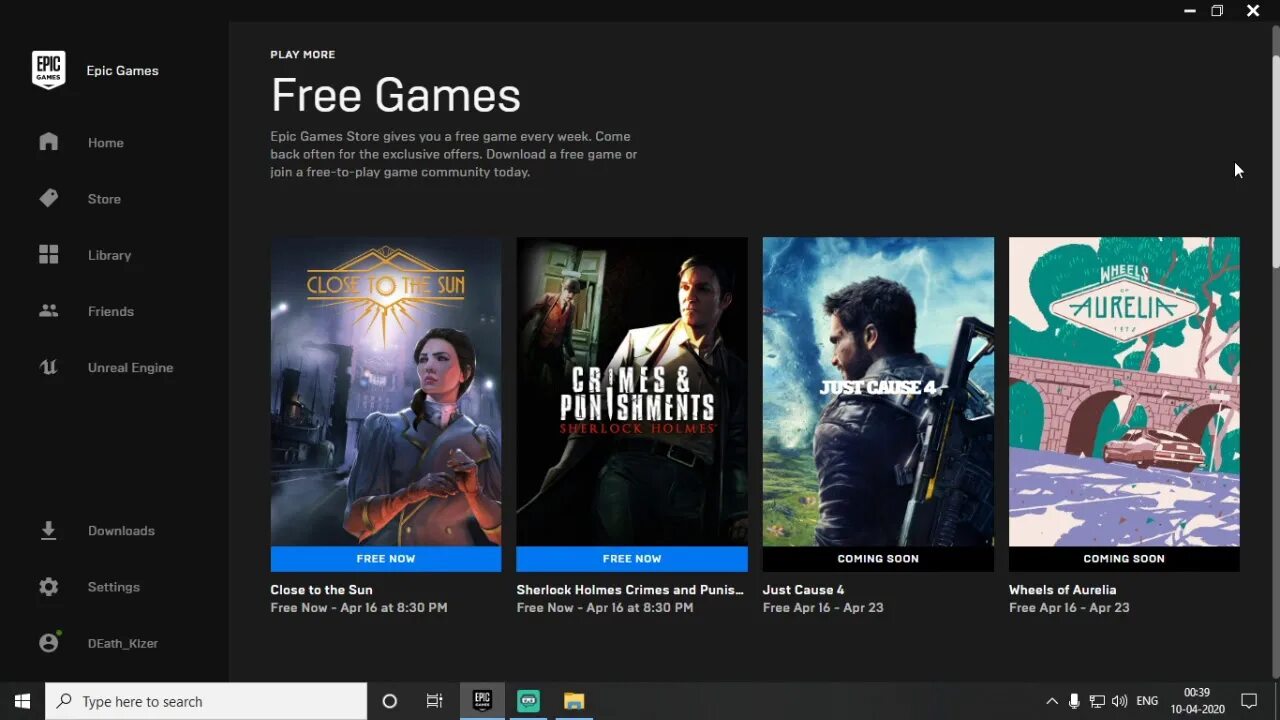Click the Settings gear icon
This screenshot has width=1280, height=720.
click(48, 587)
